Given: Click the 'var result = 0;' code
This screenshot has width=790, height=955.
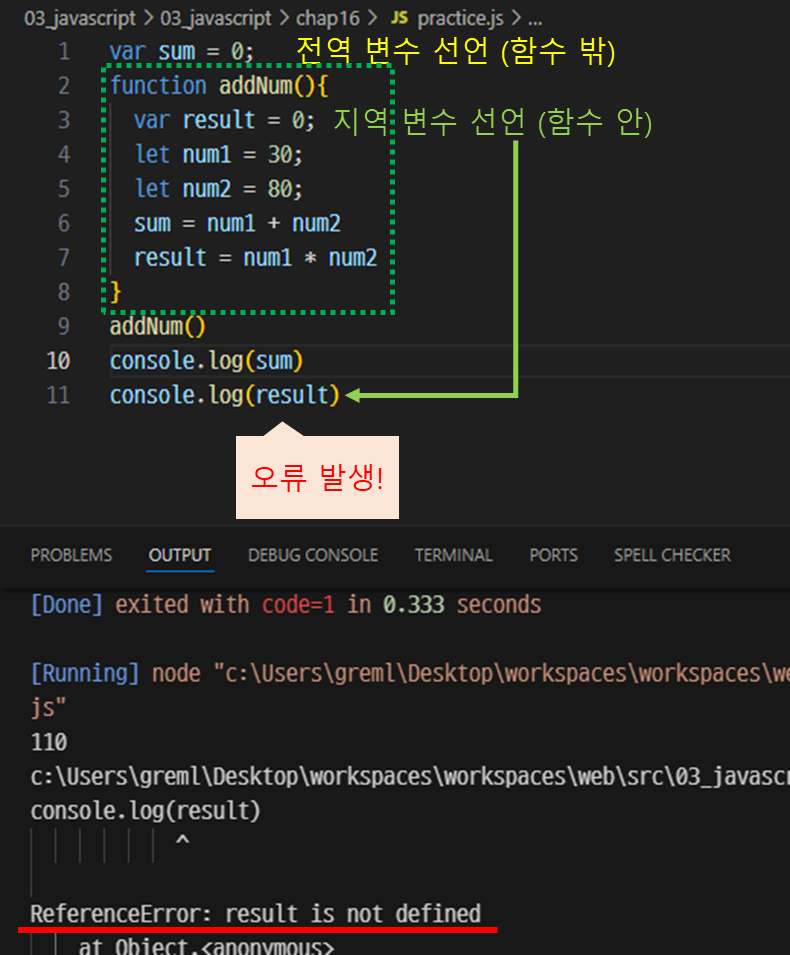Looking at the screenshot, I should 224,120.
